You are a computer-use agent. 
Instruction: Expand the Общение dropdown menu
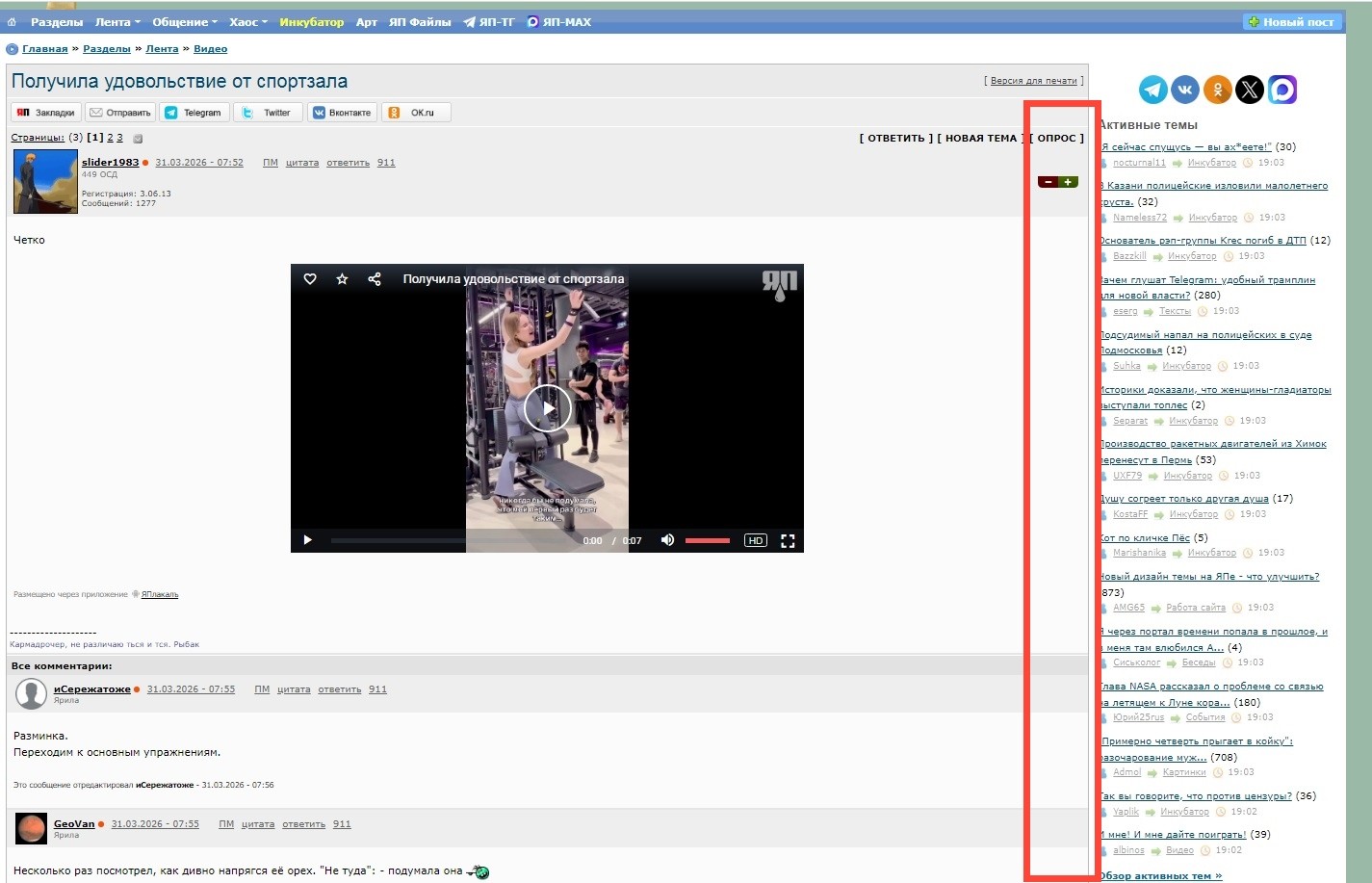[185, 22]
